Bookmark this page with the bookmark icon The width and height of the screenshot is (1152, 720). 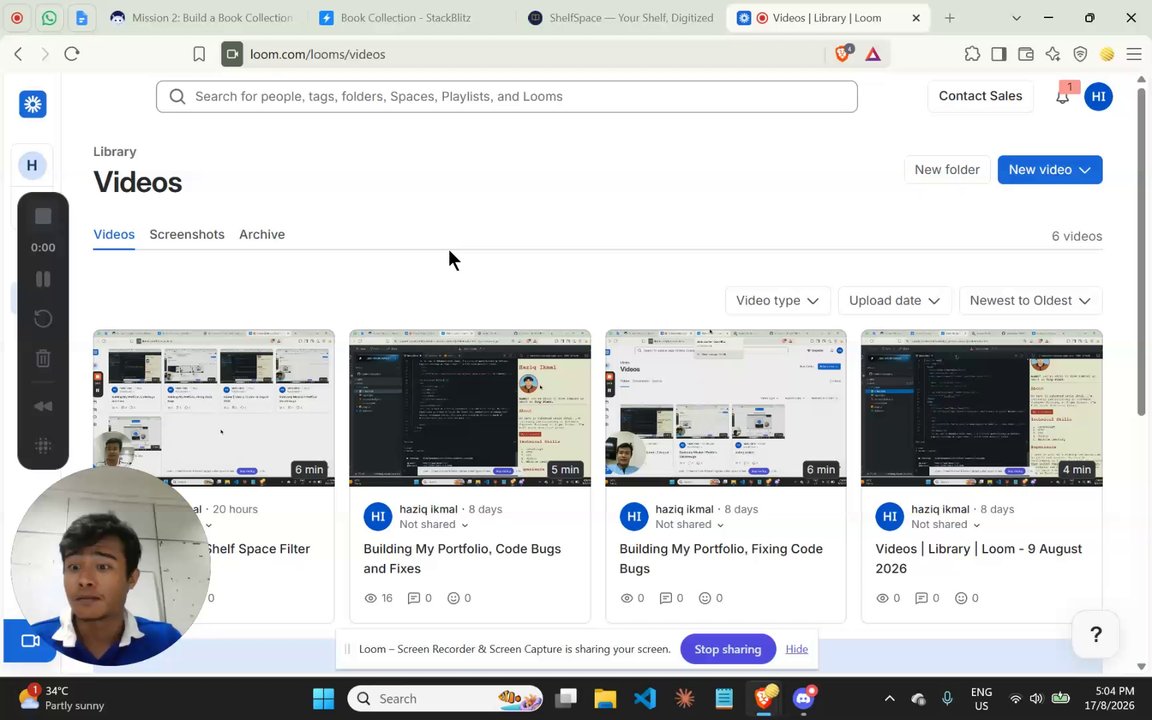[x=199, y=54]
